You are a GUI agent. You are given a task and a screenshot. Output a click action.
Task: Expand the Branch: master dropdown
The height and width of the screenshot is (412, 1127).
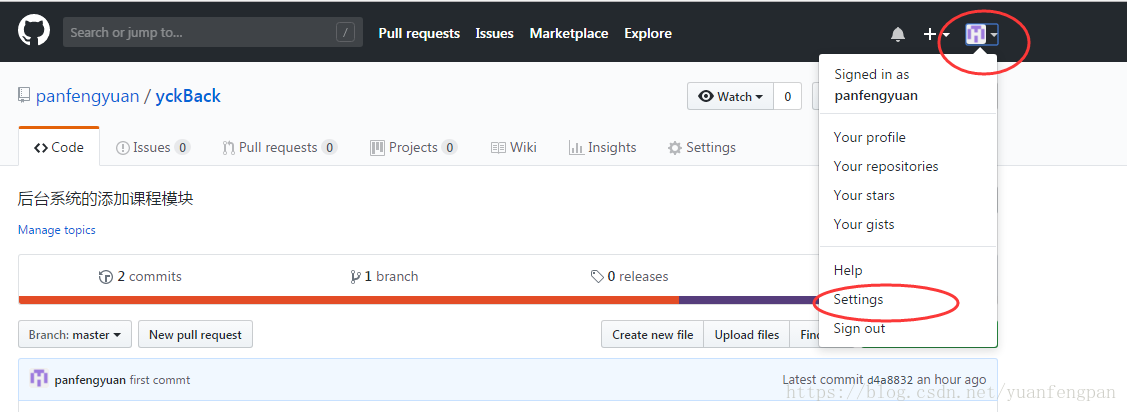pyautogui.click(x=75, y=335)
